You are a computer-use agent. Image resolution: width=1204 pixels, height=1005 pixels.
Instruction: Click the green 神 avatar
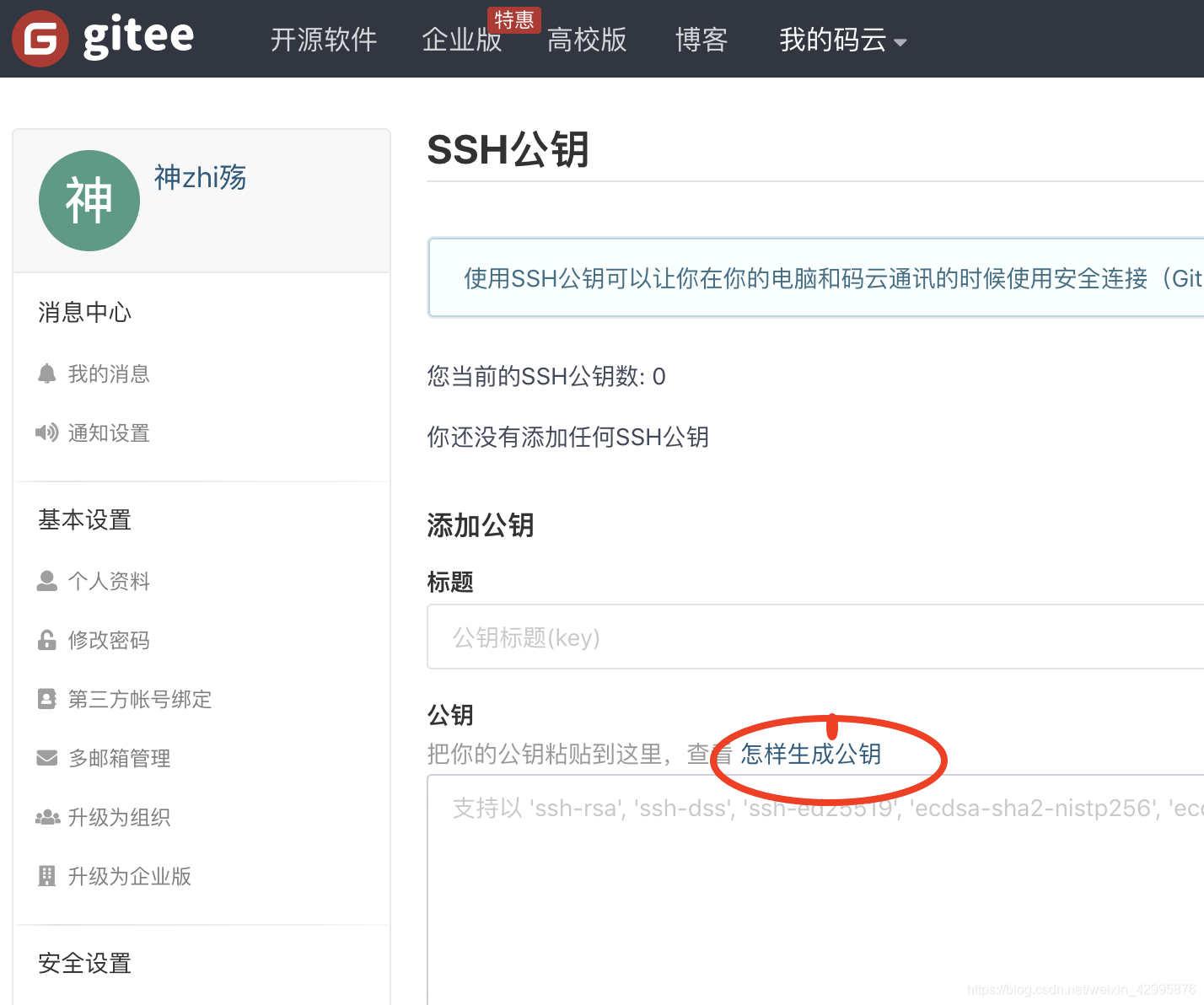tap(89, 201)
